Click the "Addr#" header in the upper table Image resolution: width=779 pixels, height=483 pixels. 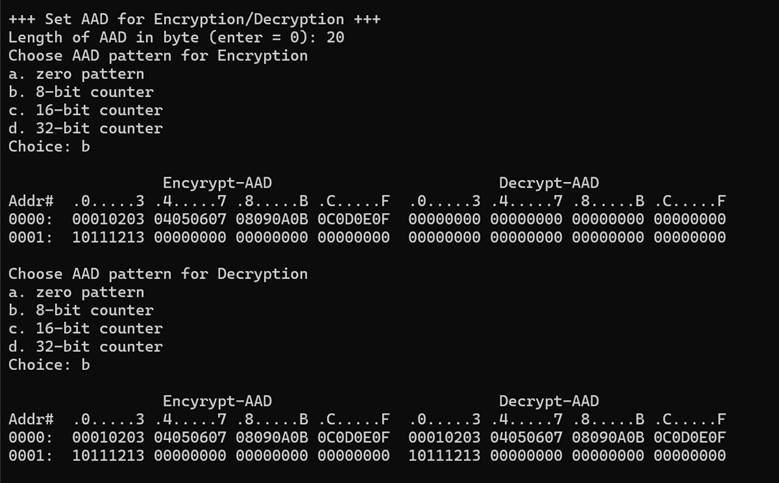[x=30, y=200]
